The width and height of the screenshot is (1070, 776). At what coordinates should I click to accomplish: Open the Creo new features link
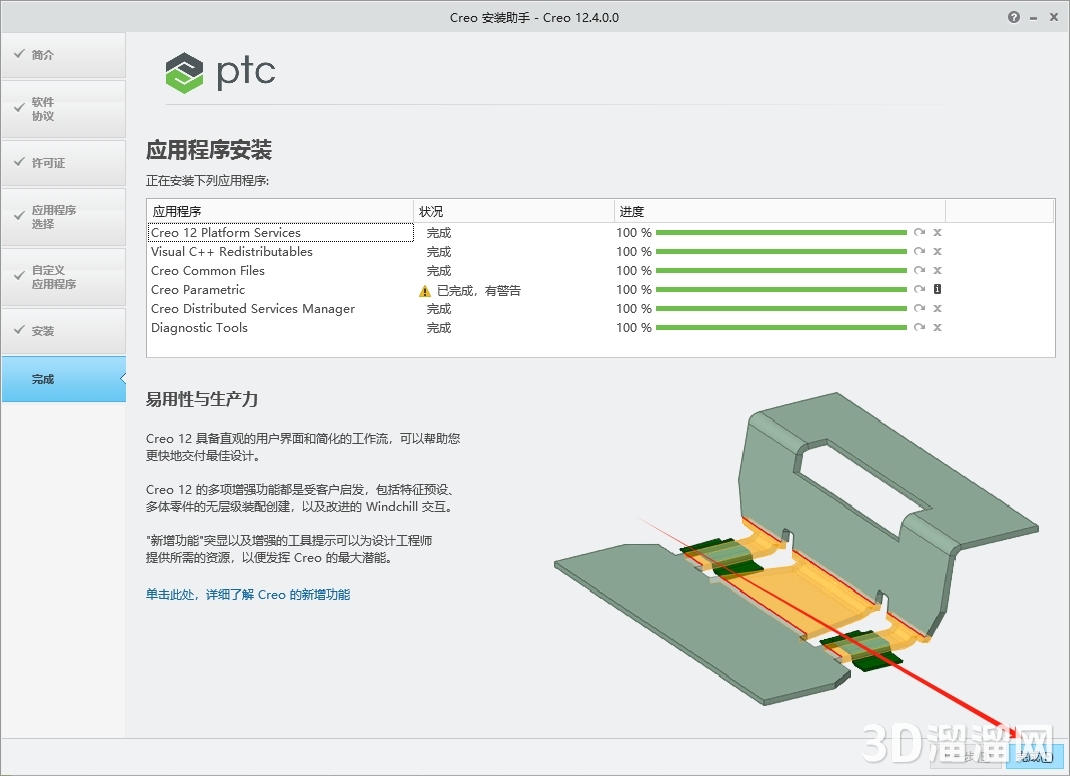[251, 594]
